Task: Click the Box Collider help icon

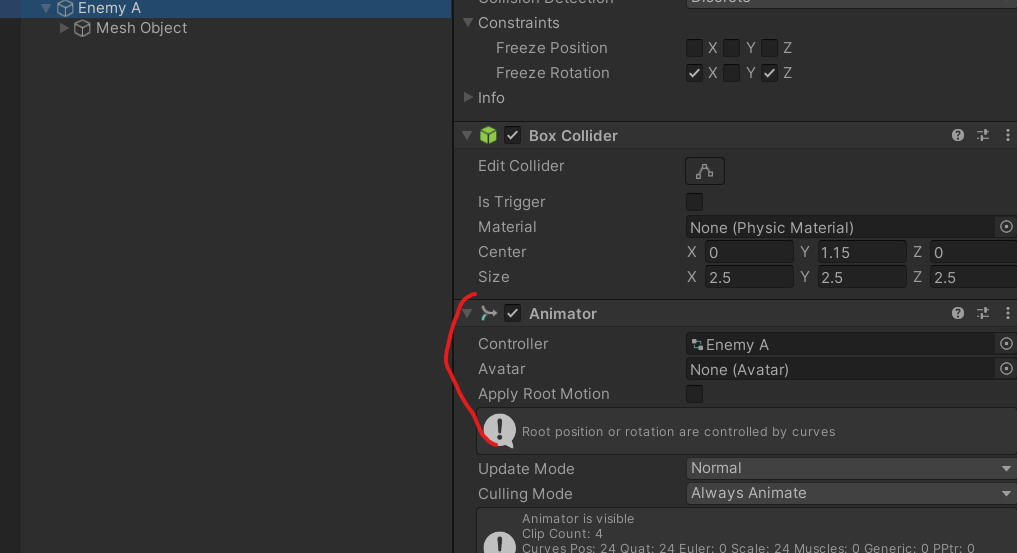Action: pyautogui.click(x=958, y=136)
